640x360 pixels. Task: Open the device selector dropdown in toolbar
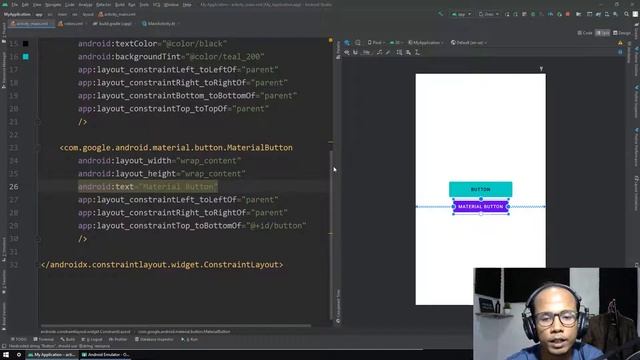[489, 14]
